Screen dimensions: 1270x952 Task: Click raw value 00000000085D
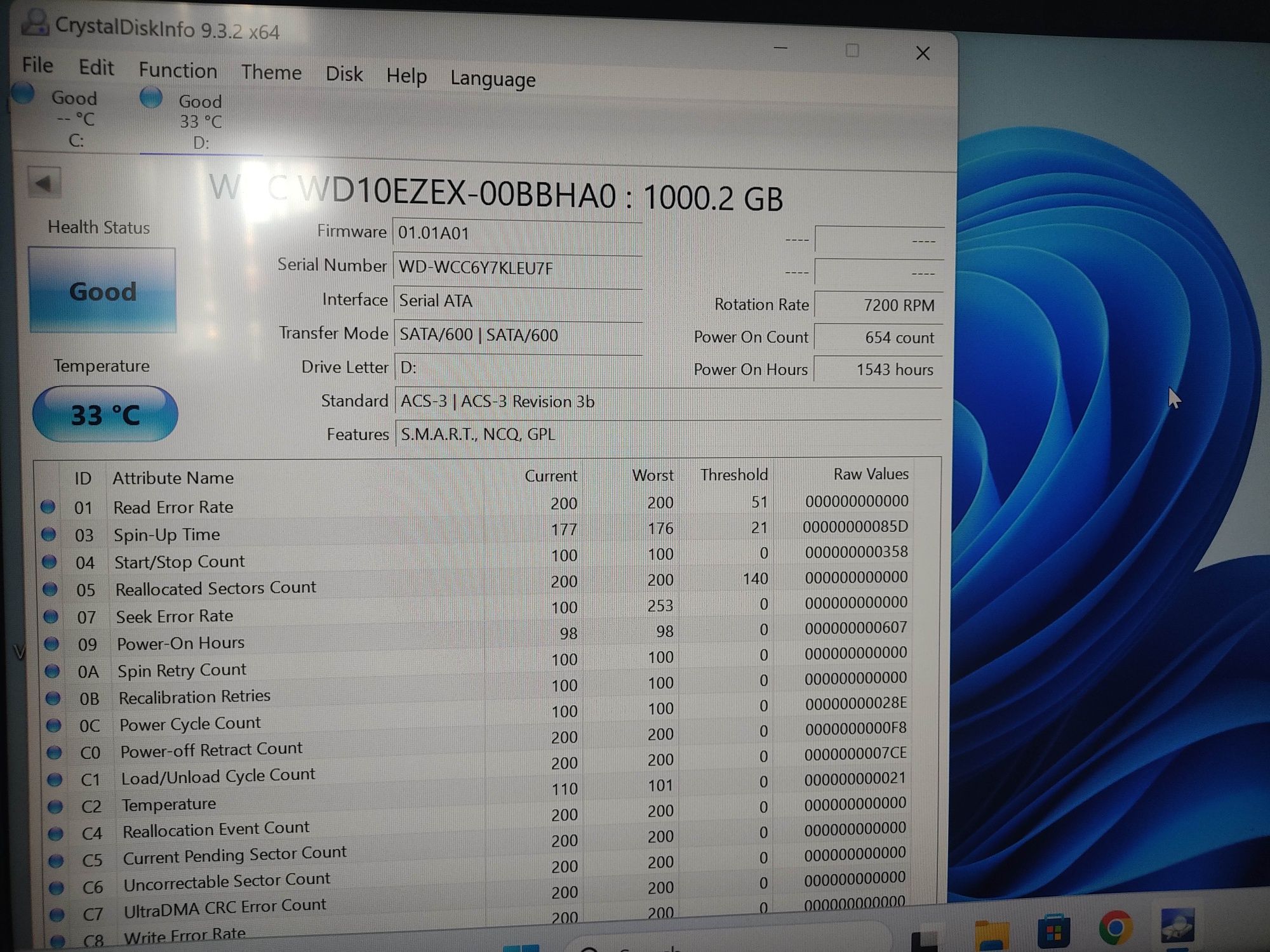pyautogui.click(x=855, y=527)
